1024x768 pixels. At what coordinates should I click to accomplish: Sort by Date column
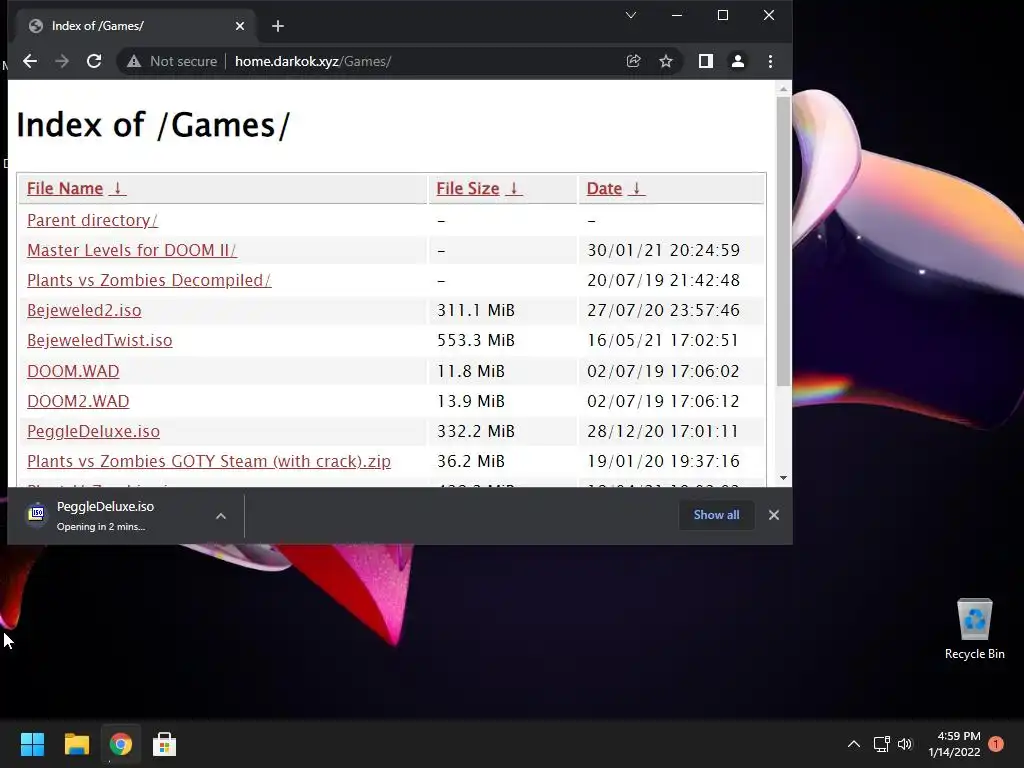point(604,189)
